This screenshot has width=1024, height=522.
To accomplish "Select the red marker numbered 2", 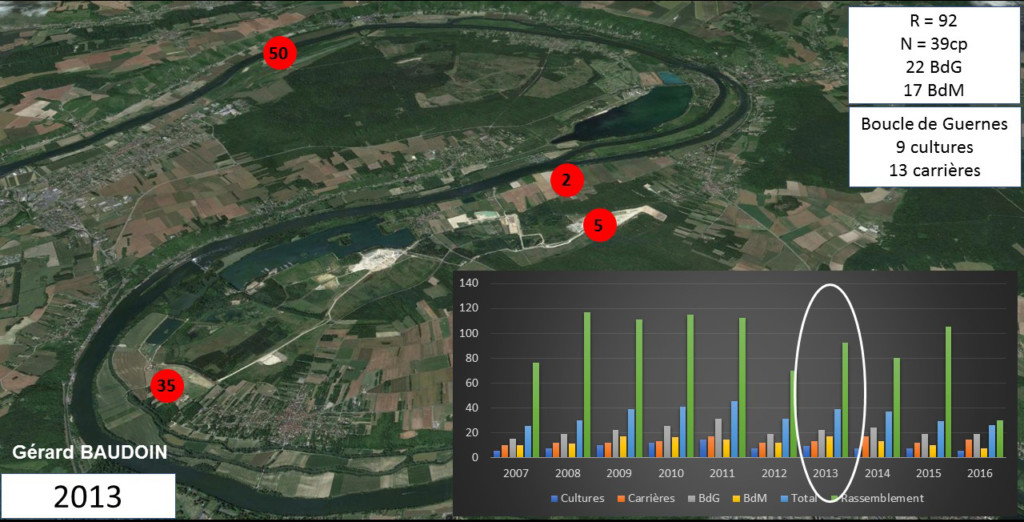I will 567,182.
